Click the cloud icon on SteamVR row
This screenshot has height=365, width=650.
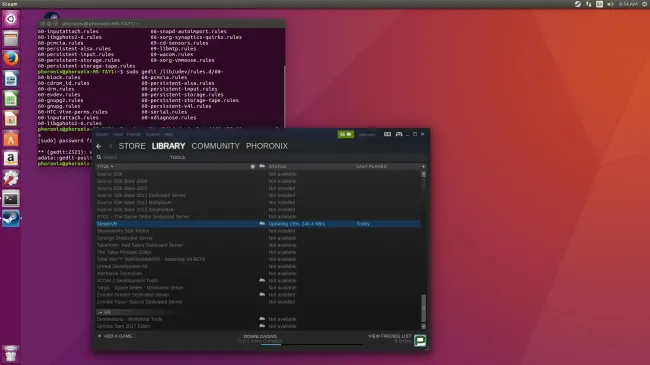tap(262, 223)
